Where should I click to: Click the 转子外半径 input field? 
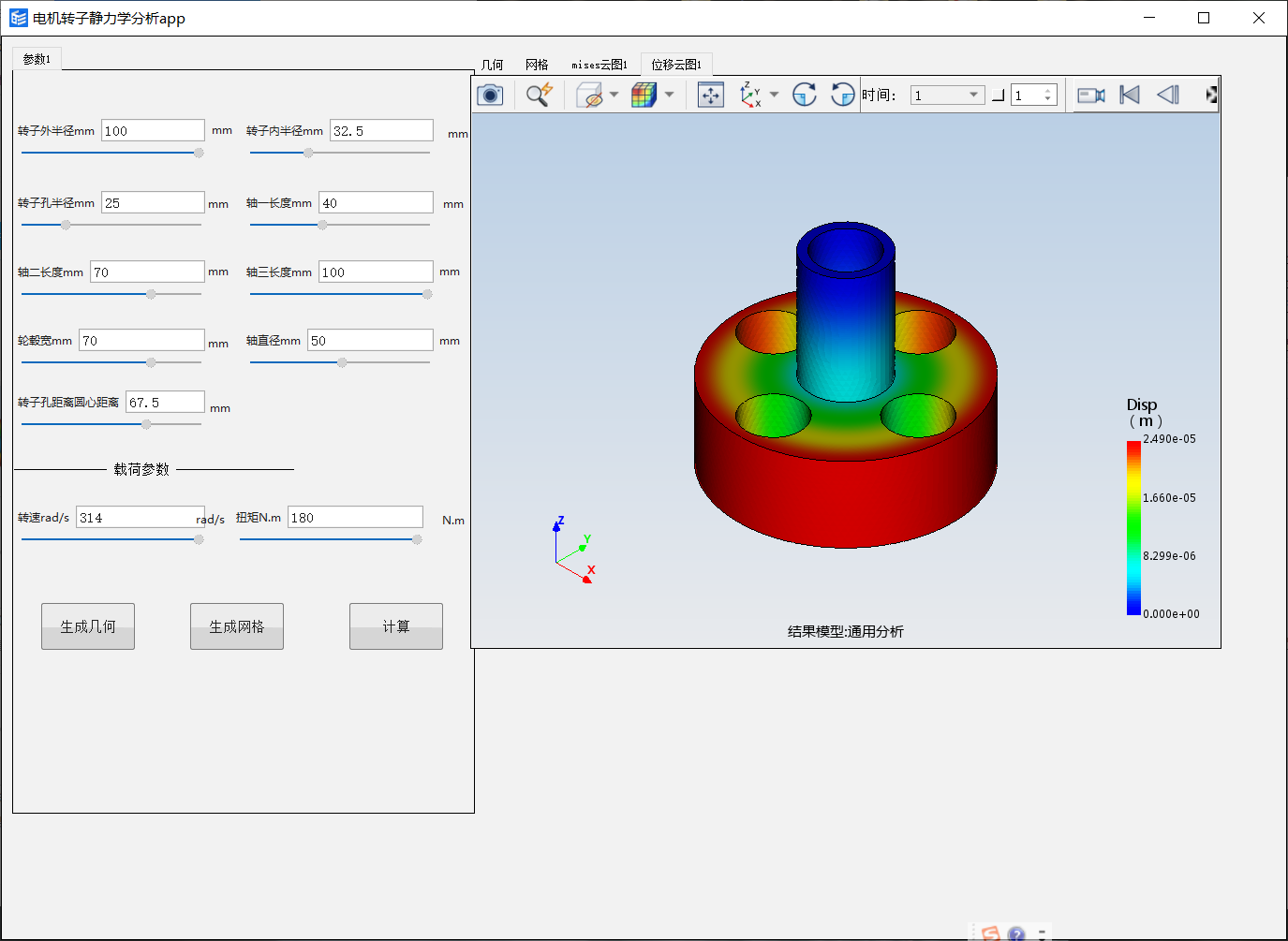click(153, 131)
